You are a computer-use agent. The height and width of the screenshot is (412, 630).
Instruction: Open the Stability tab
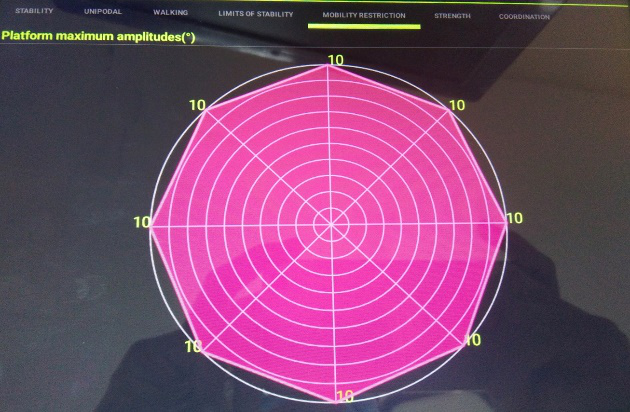(34, 12)
